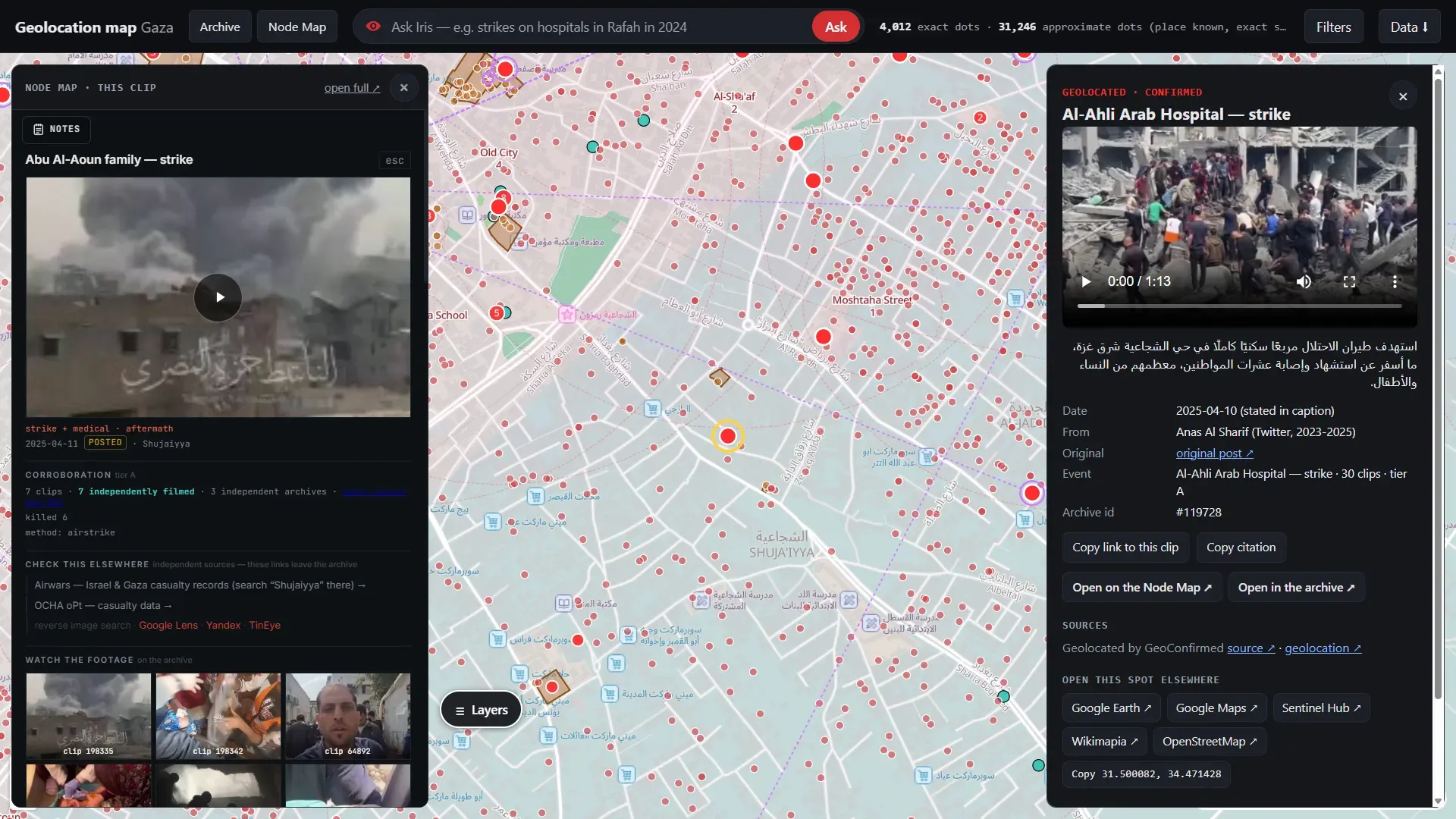Click the red Ask button
The image size is (1456, 819).
(x=836, y=27)
